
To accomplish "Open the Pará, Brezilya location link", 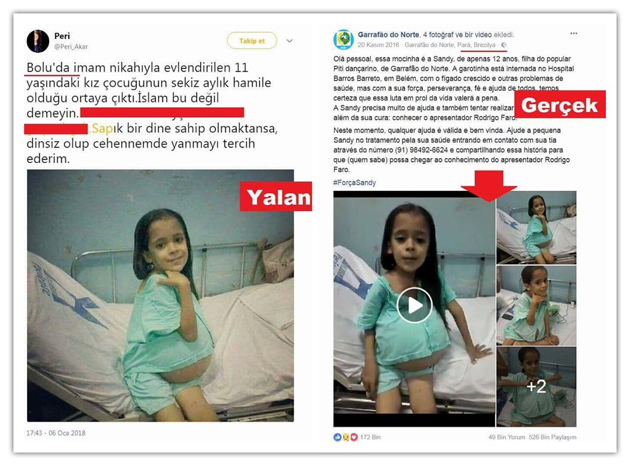I will pos(476,45).
